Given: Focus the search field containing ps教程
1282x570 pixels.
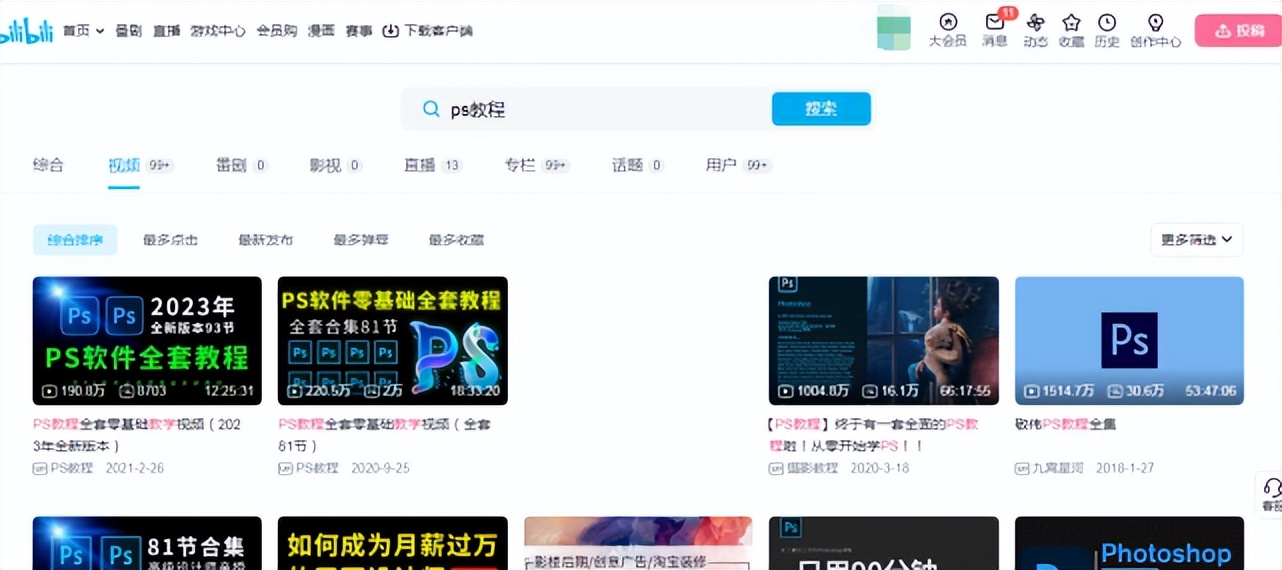Looking at the screenshot, I should [x=586, y=109].
